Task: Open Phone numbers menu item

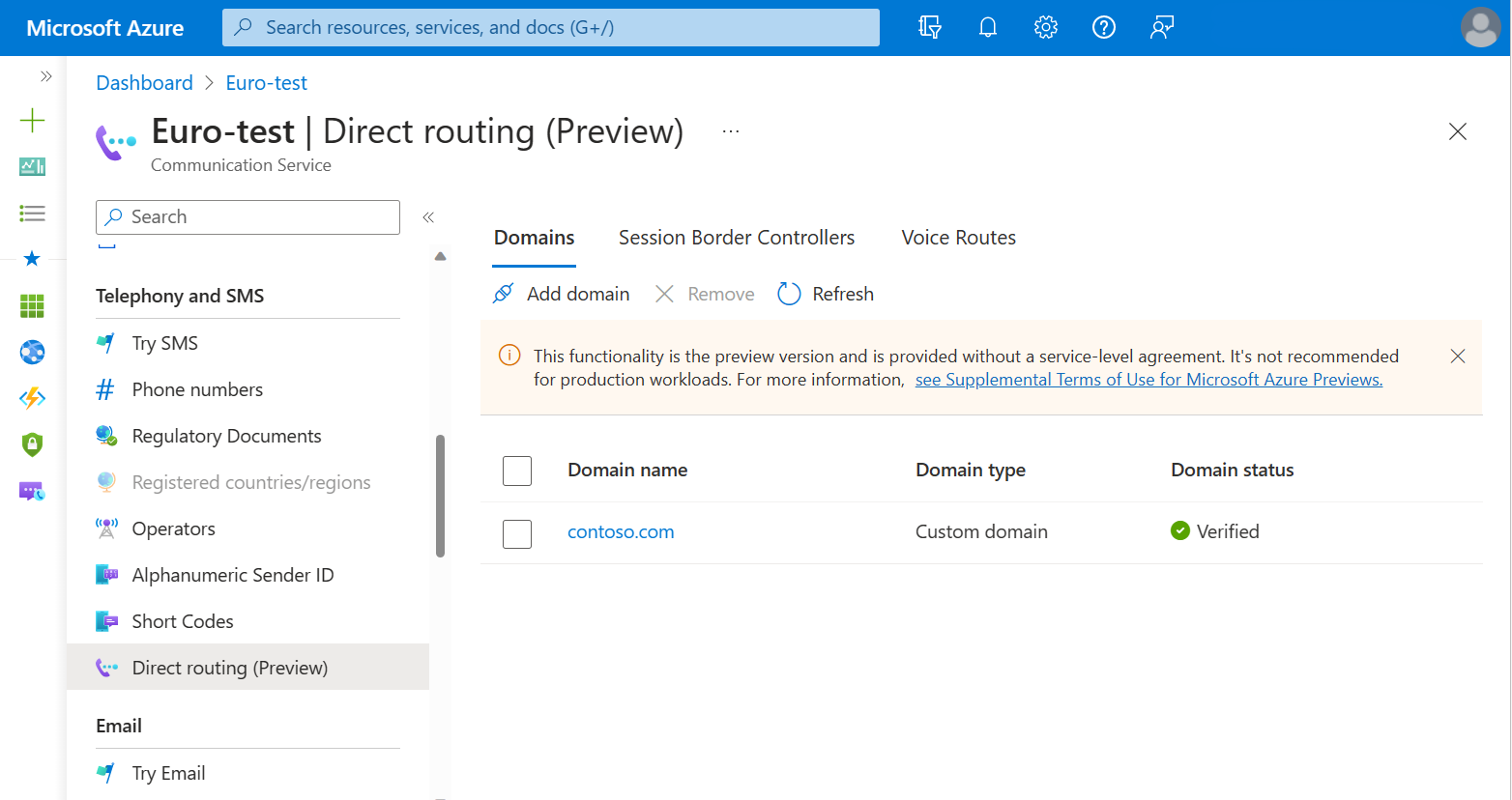Action: 247,389
